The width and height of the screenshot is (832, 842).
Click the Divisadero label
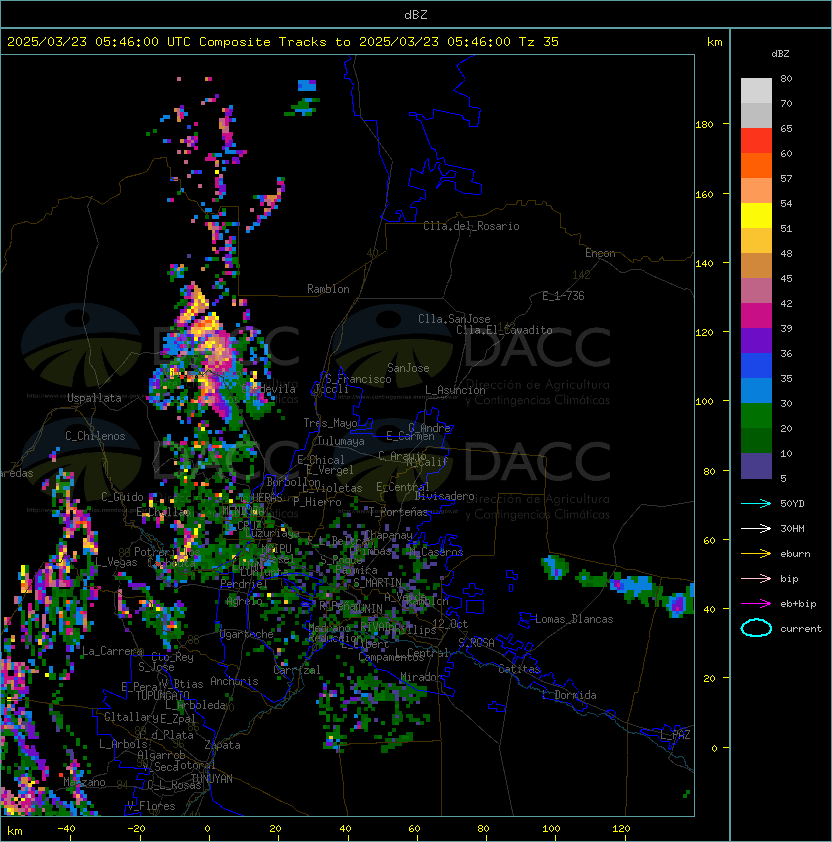[x=445, y=496]
